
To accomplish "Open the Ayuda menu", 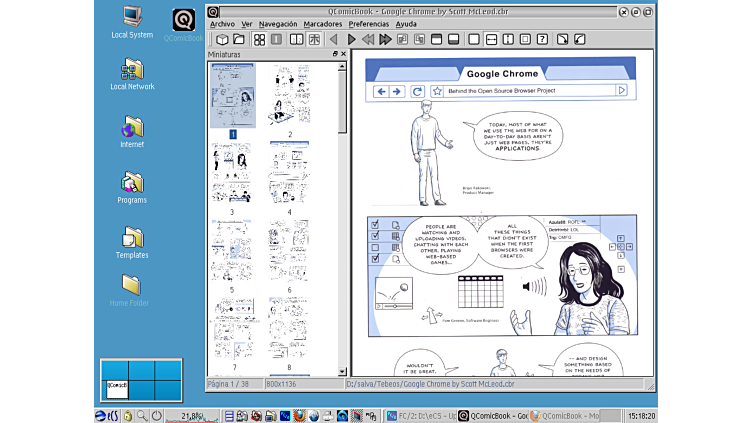I will click(x=406, y=23).
